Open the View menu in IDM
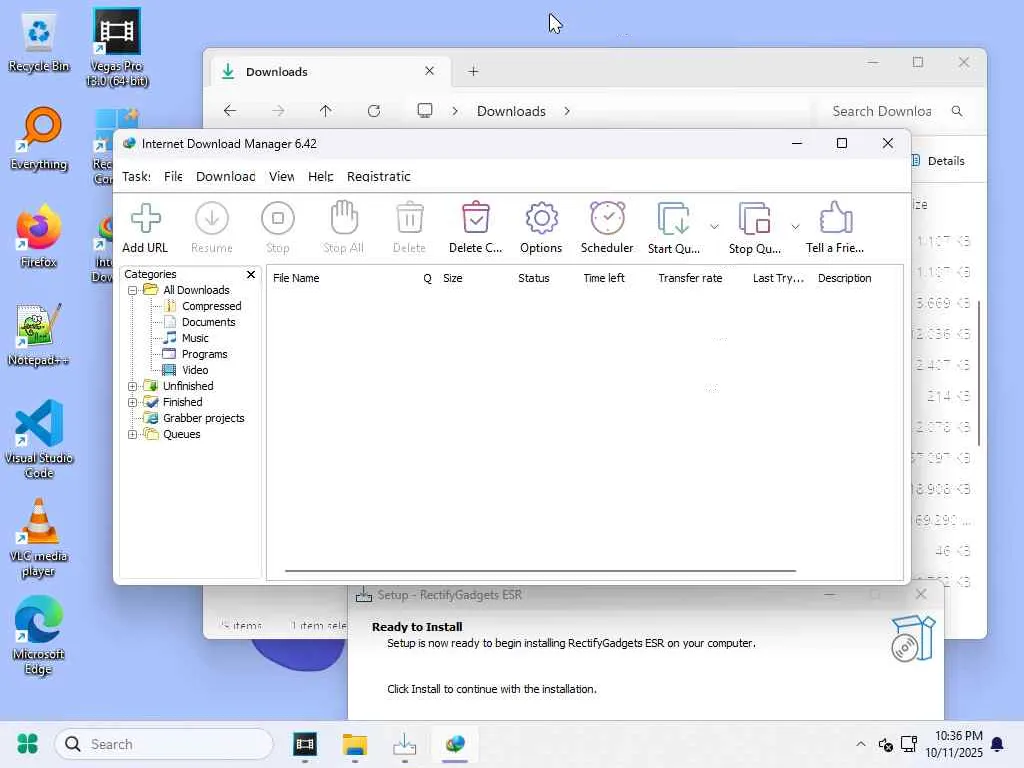The width and height of the screenshot is (1024, 768). [281, 176]
